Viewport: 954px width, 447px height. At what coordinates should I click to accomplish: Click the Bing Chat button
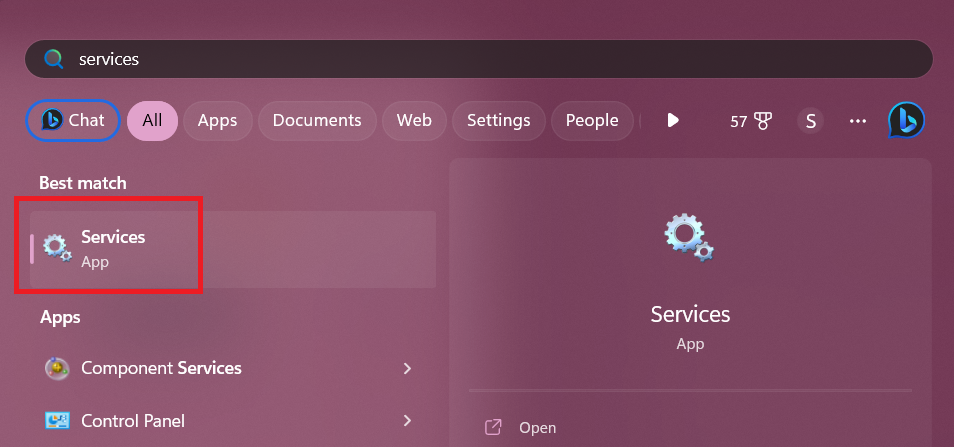pyautogui.click(x=73, y=121)
